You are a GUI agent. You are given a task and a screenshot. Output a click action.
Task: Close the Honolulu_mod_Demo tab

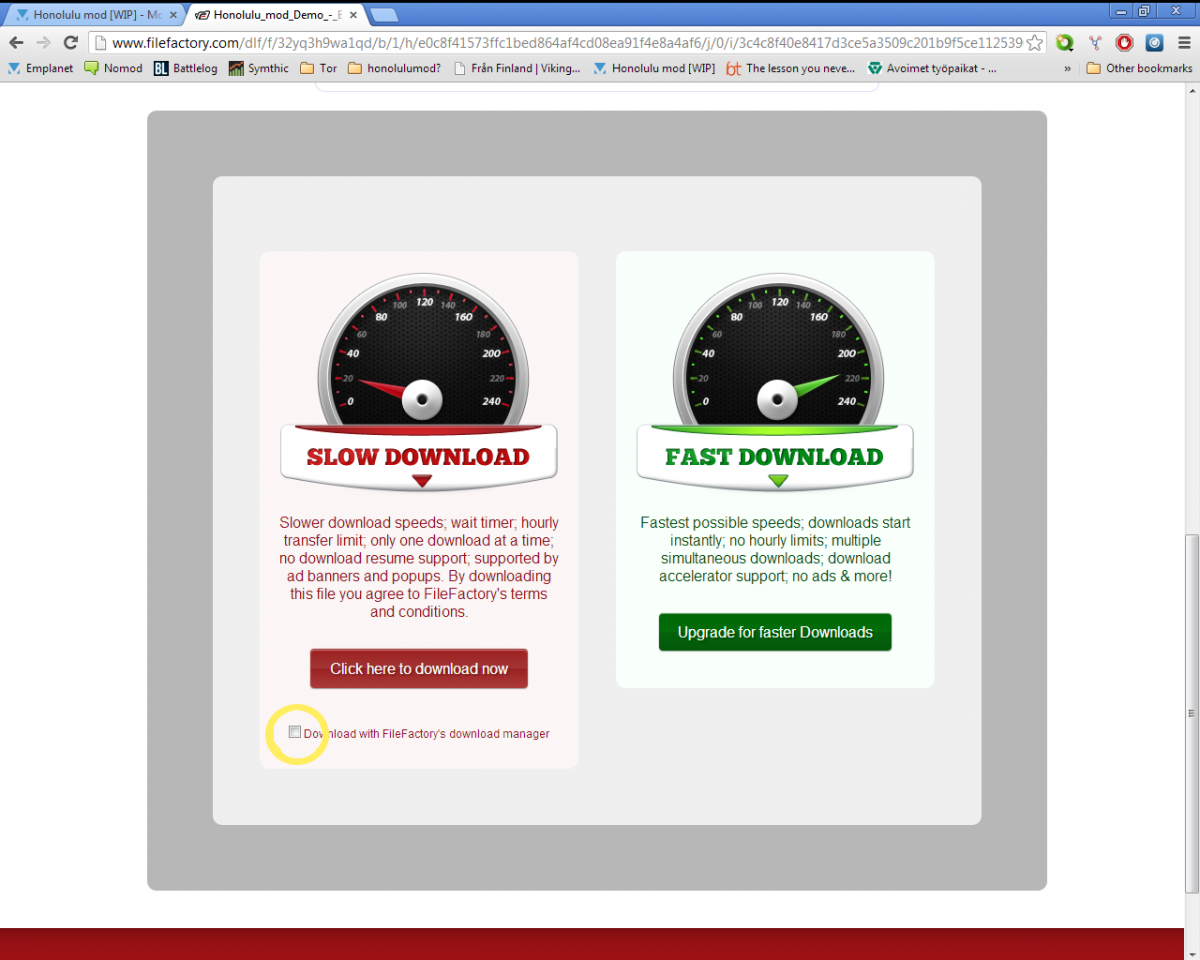pyautogui.click(x=354, y=15)
